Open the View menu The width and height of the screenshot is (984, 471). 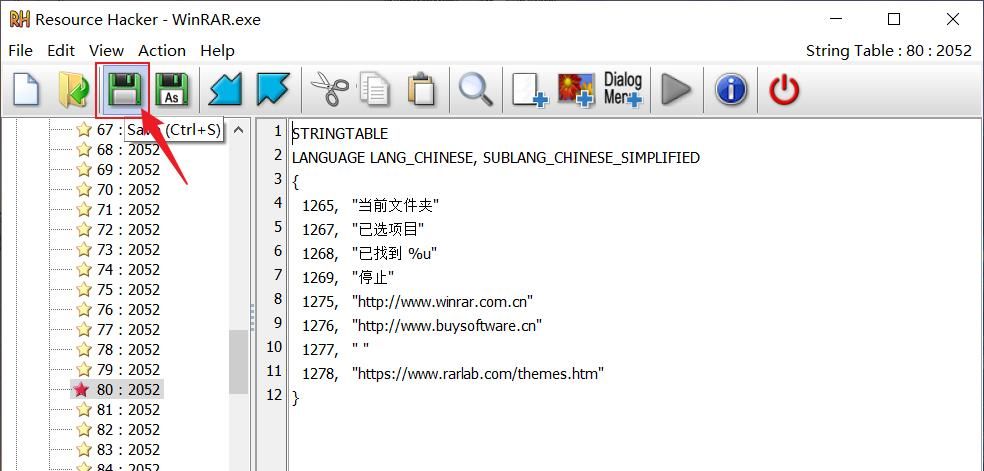tap(106, 51)
